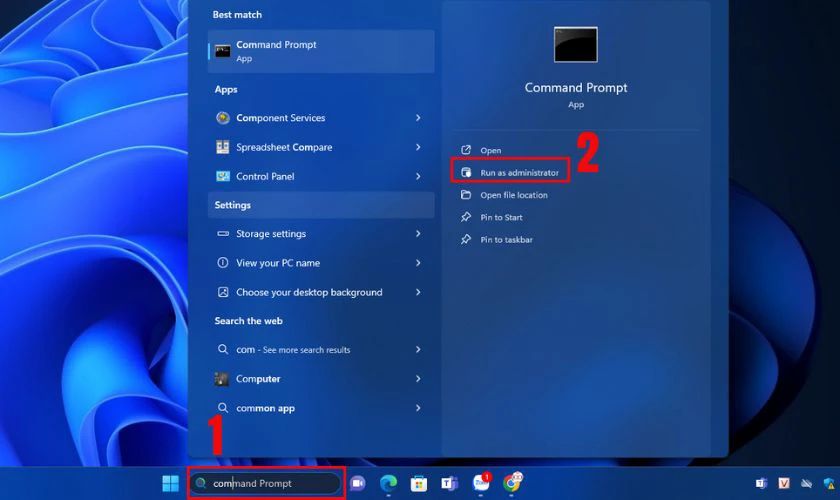Click the 'Search the web' section heading
Screen dimensions: 840x500
[x=249, y=321]
